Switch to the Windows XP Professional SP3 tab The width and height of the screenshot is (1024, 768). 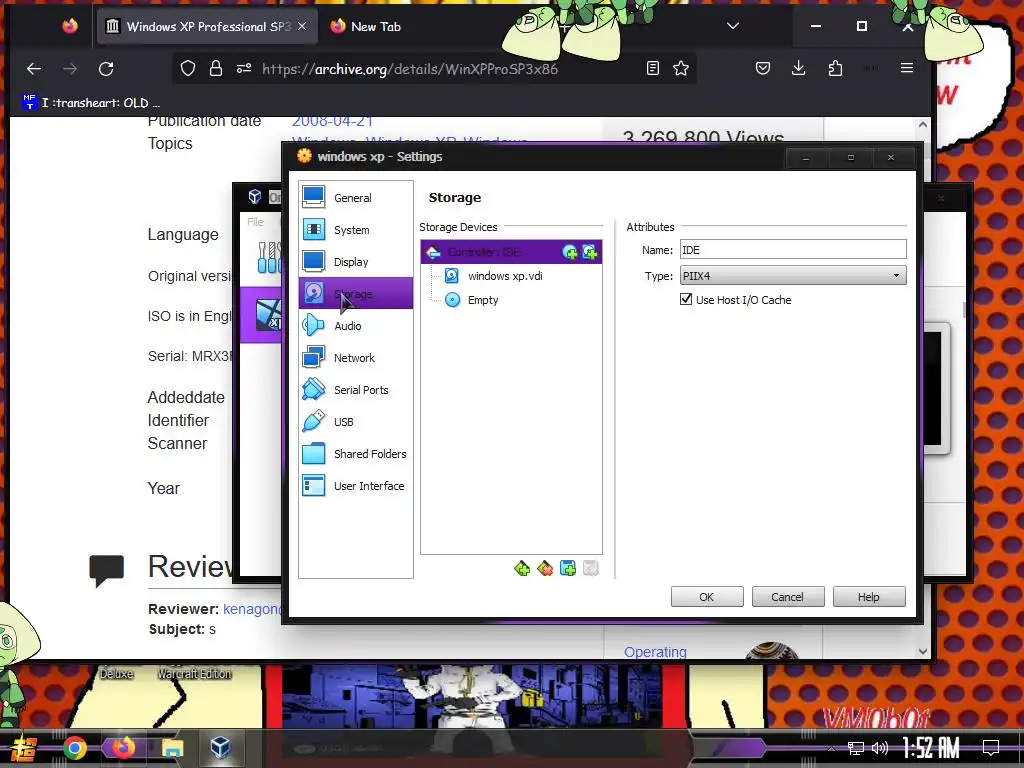(x=207, y=26)
